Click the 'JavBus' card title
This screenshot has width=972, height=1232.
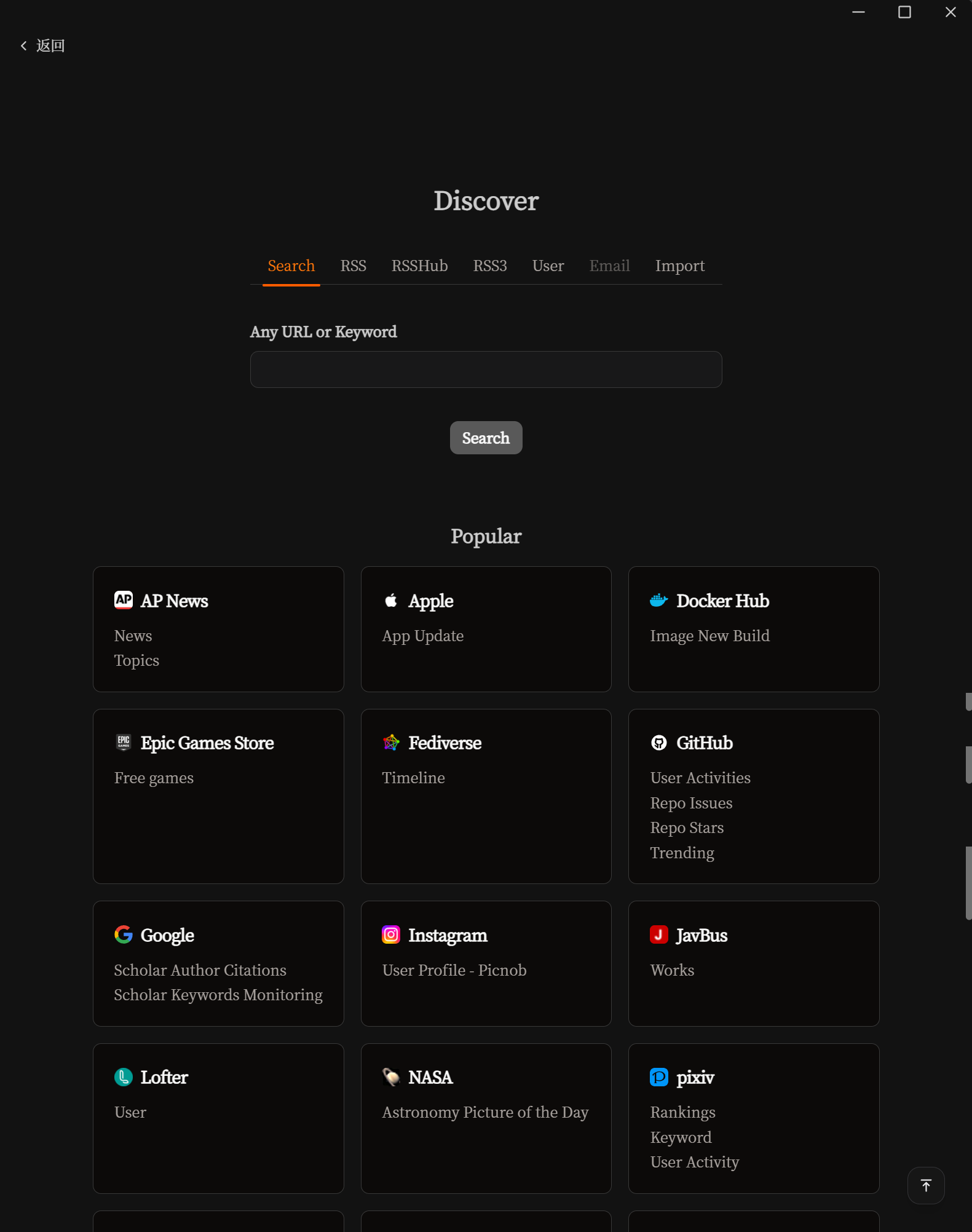coord(702,935)
